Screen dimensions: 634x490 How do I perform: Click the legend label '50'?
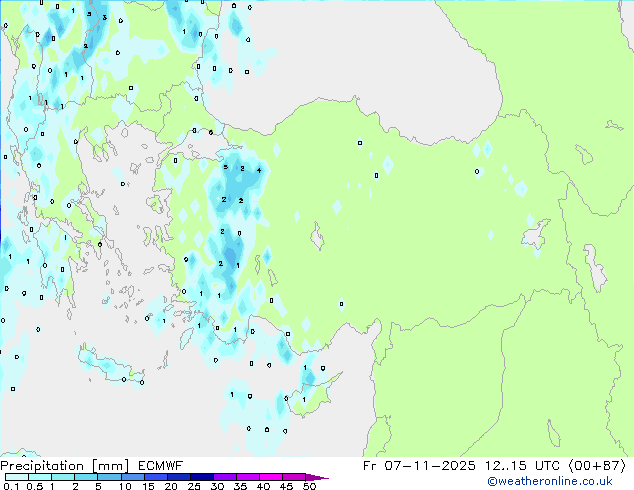click(x=309, y=486)
